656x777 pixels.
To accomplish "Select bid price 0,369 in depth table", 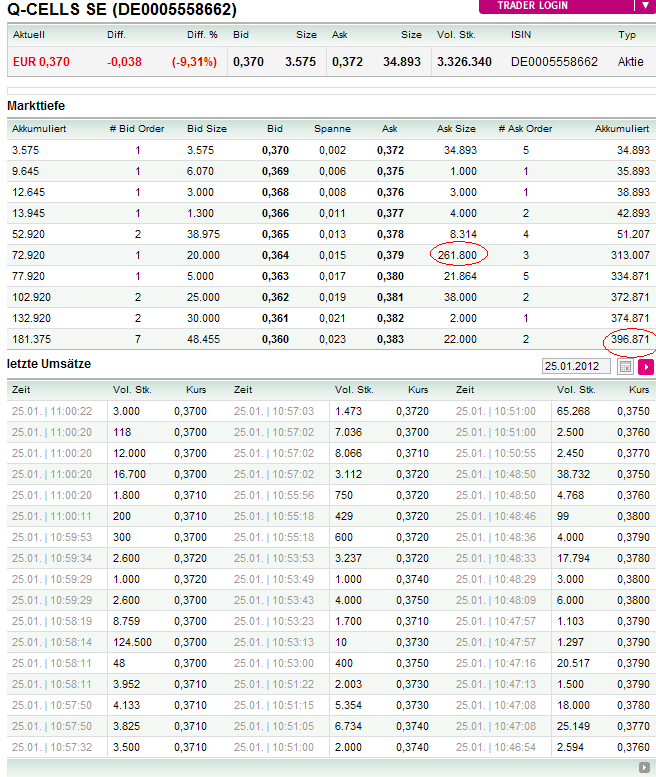I will pos(275,171).
